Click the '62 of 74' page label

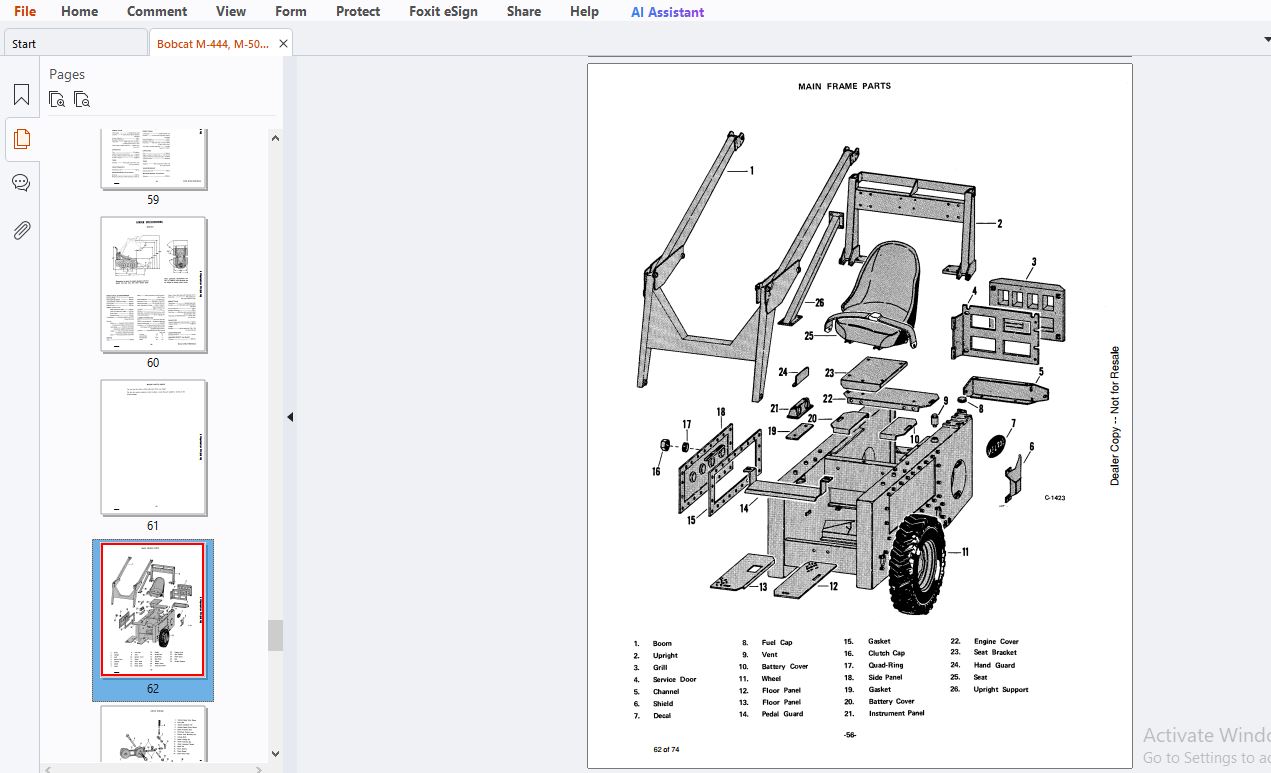coord(666,749)
